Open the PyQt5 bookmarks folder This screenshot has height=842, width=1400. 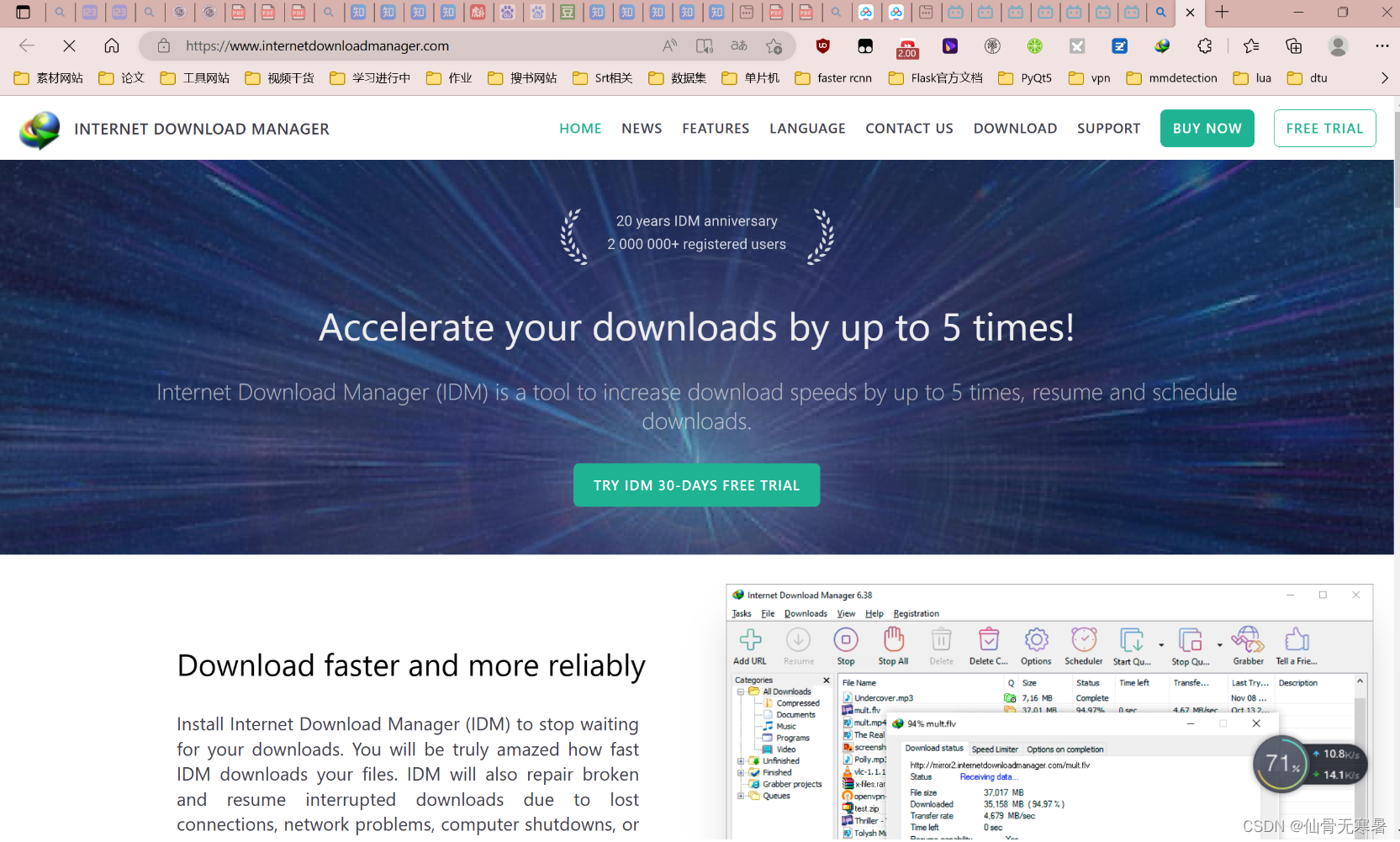click(1025, 77)
